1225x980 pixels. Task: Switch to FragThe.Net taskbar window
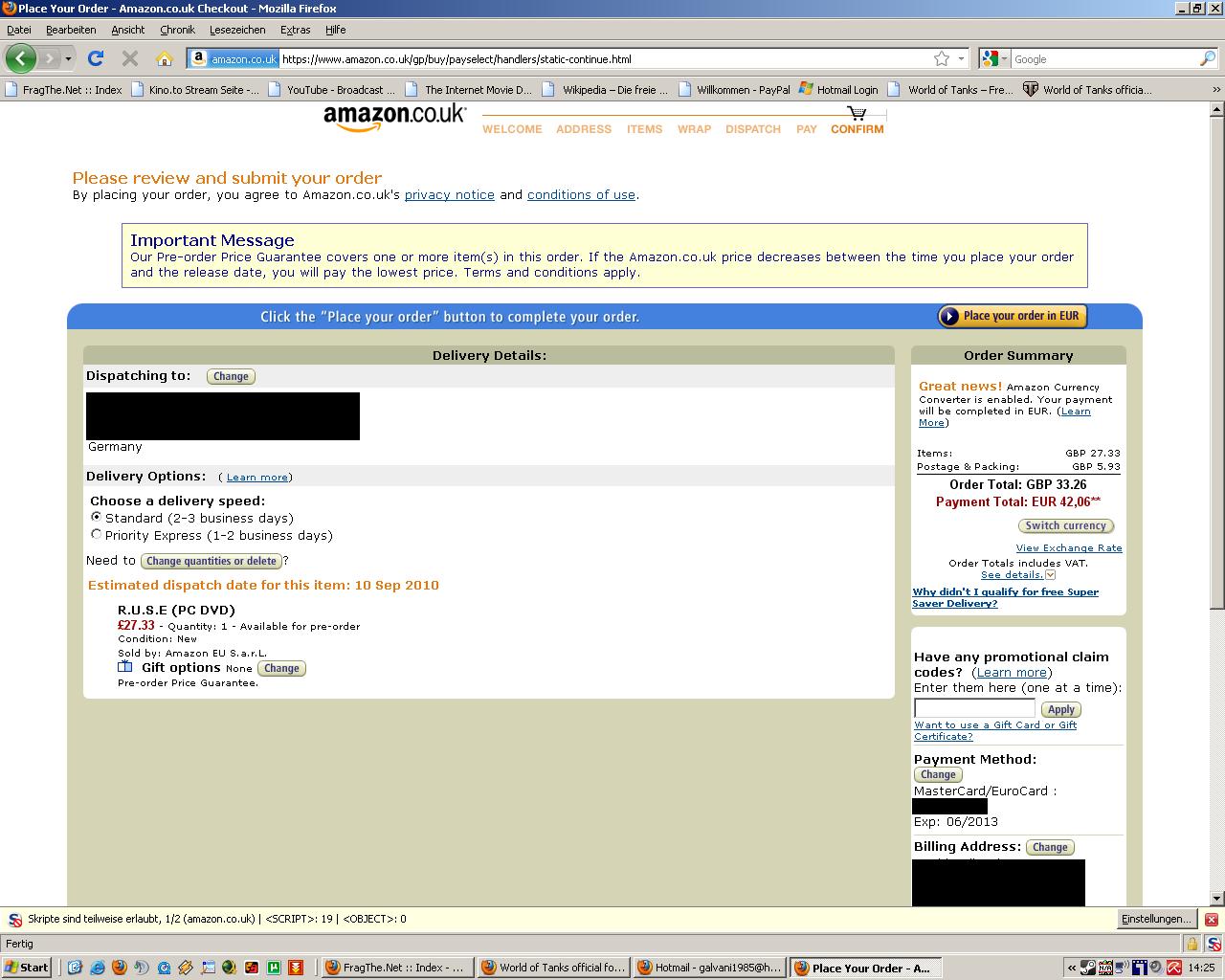(395, 968)
